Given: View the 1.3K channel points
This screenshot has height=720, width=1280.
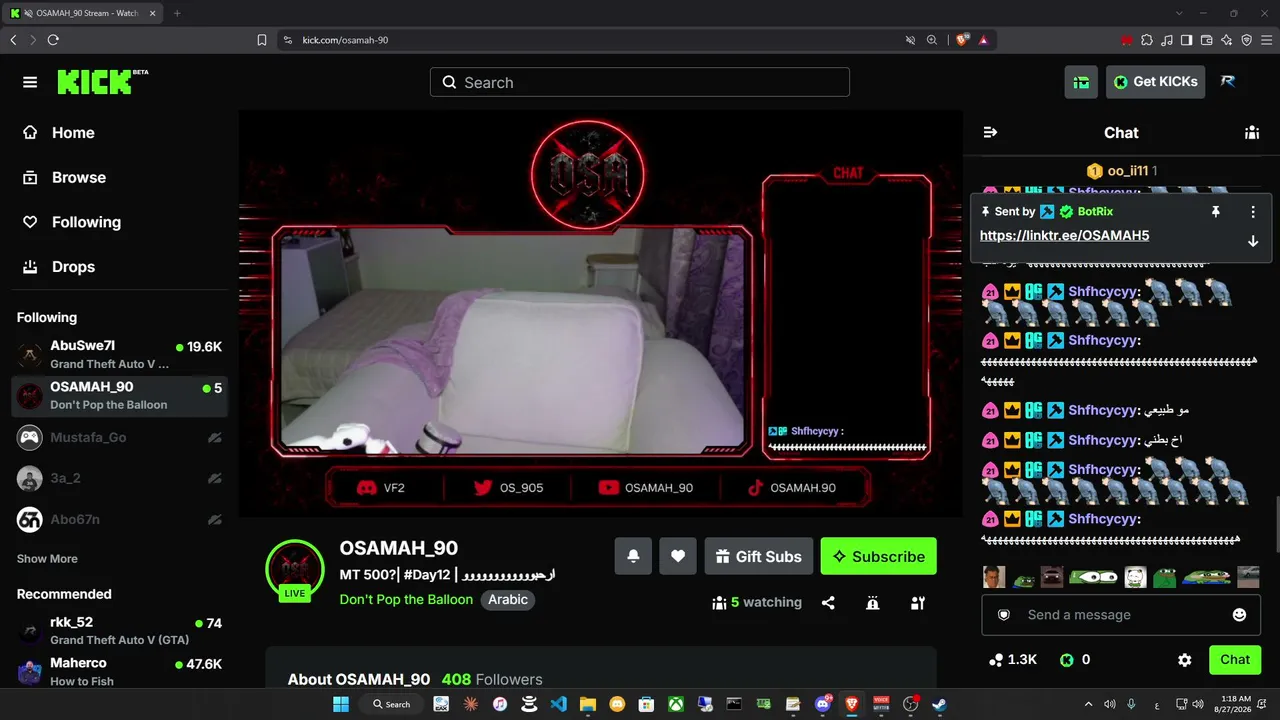Looking at the screenshot, I should pyautogui.click(x=1012, y=660).
